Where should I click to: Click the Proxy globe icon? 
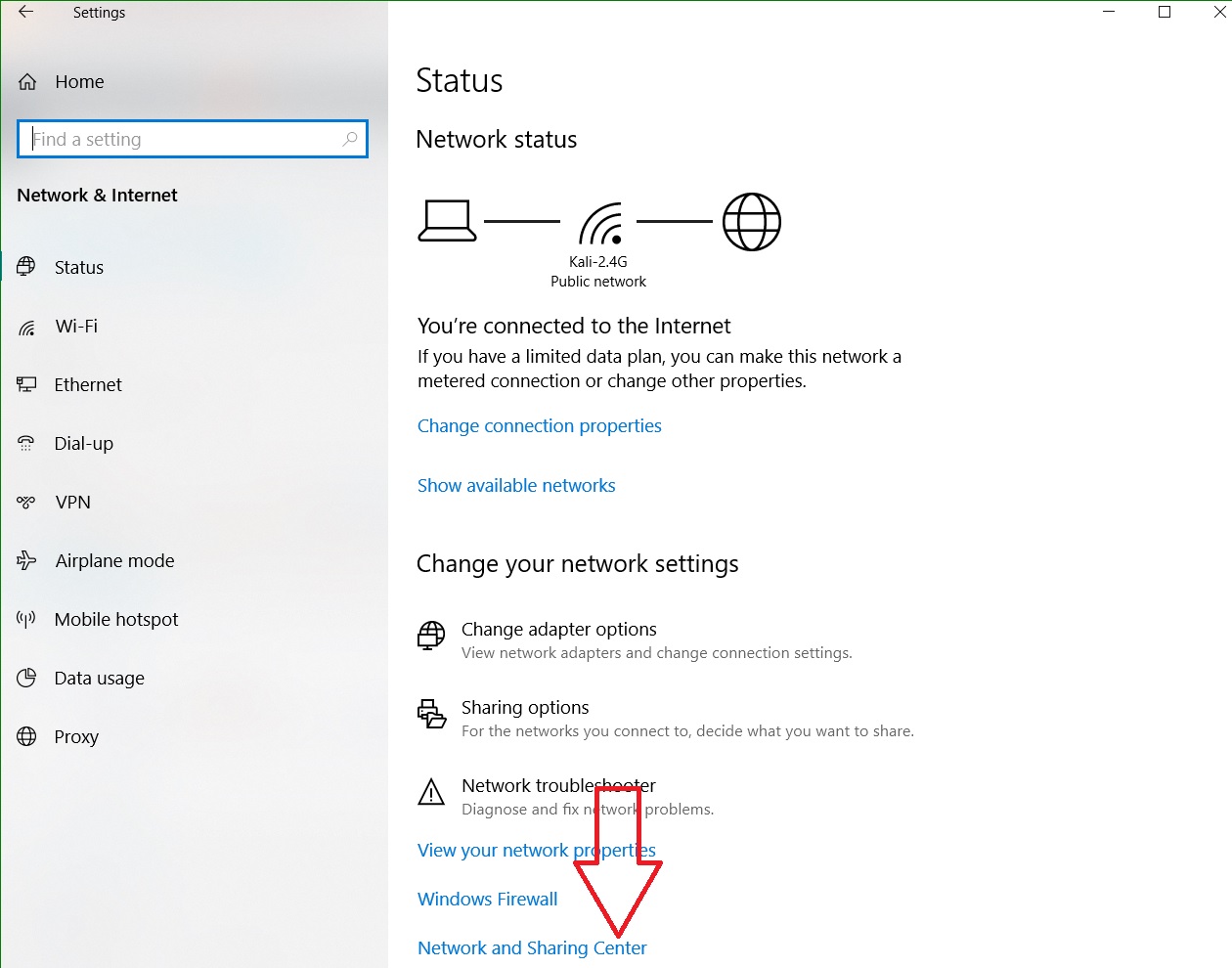tap(27, 736)
